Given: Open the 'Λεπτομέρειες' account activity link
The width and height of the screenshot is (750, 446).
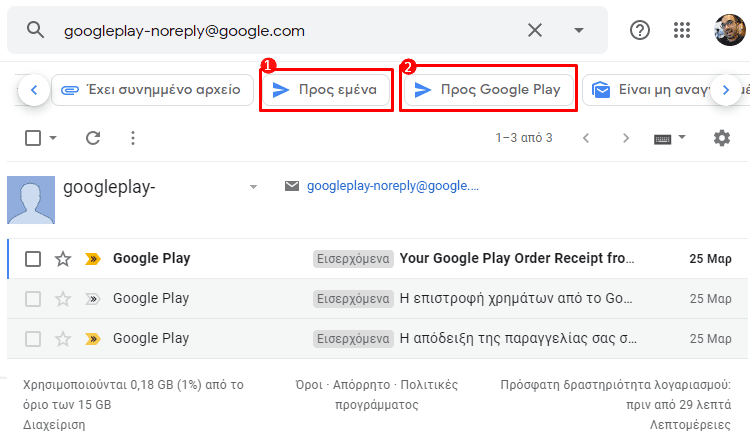Looking at the screenshot, I should pos(690,425).
